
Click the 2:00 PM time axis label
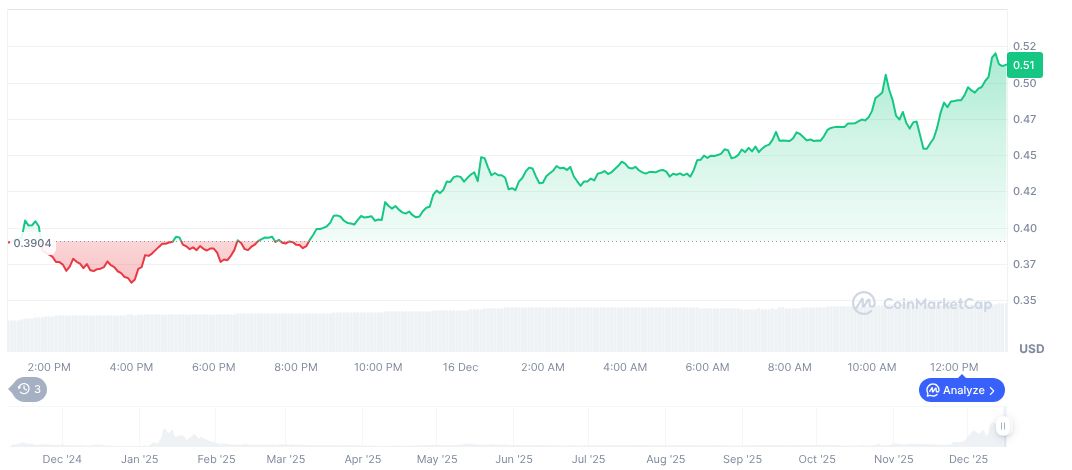coord(49,367)
